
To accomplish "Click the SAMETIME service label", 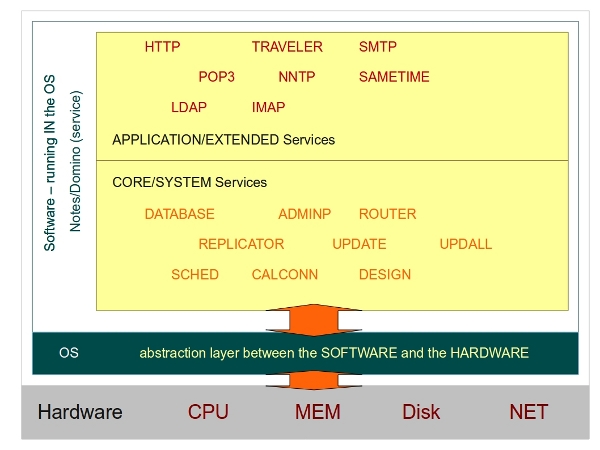I will click(394, 77).
